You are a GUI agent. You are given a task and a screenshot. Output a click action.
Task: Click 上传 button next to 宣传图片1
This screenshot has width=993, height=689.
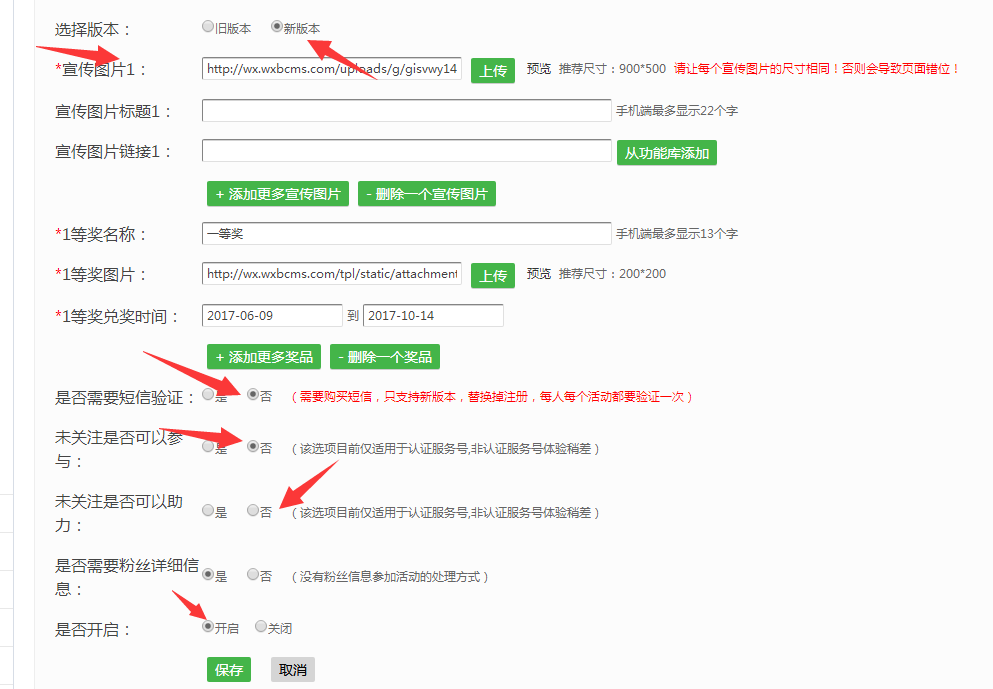coord(493,71)
